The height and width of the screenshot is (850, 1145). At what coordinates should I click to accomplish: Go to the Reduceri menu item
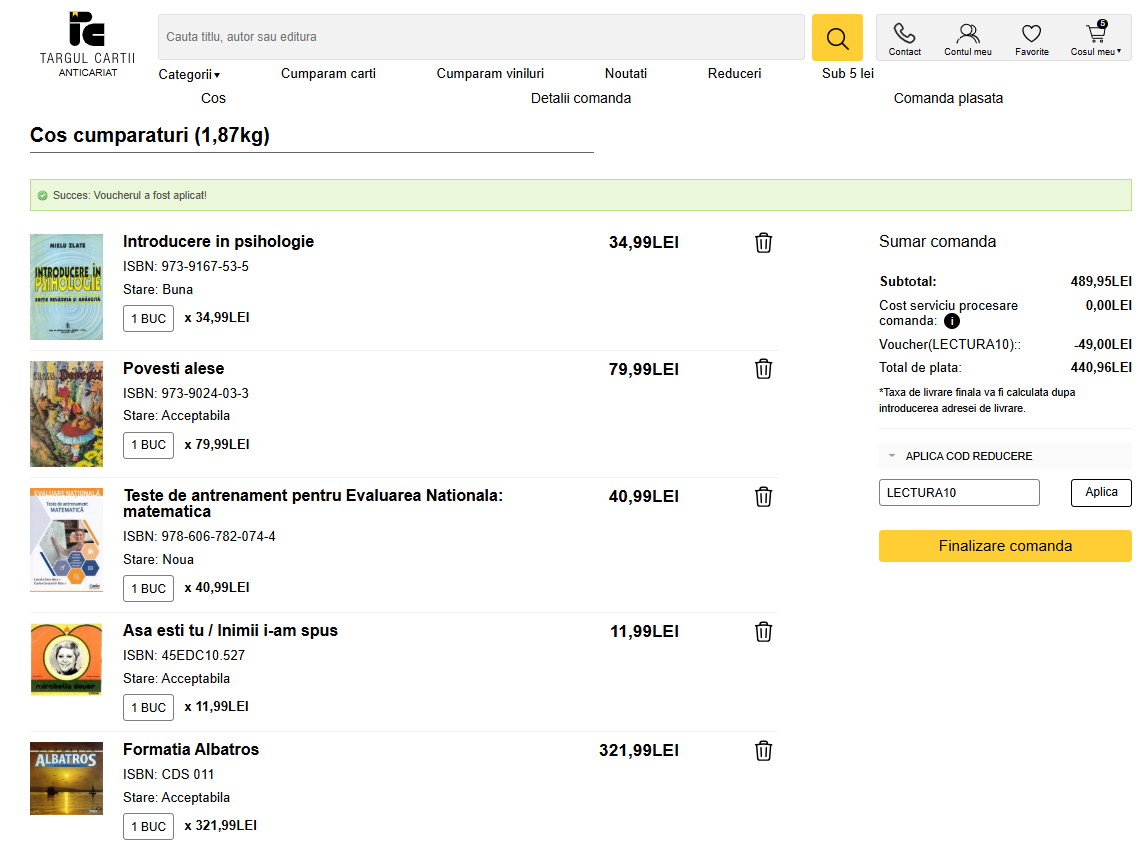coord(734,73)
